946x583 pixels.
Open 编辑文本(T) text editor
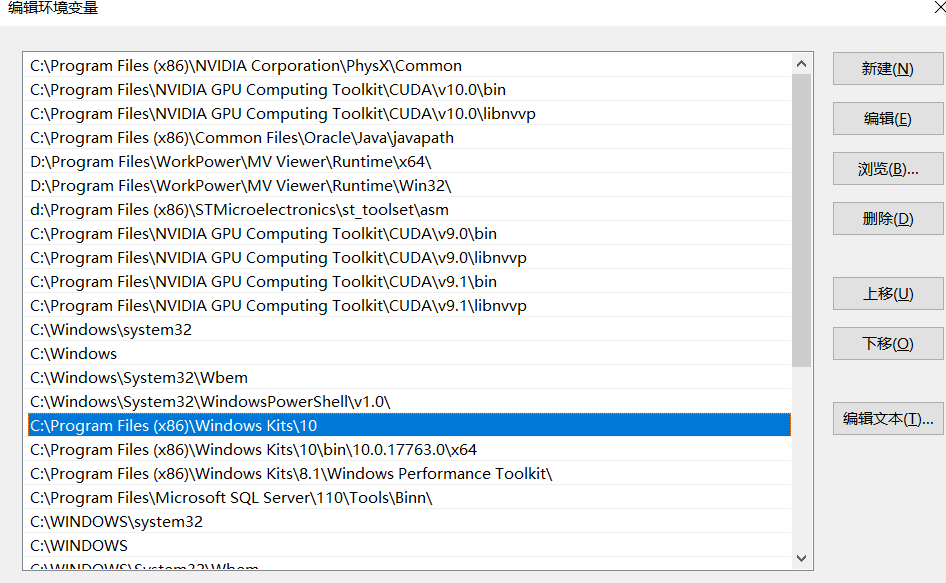point(887,418)
